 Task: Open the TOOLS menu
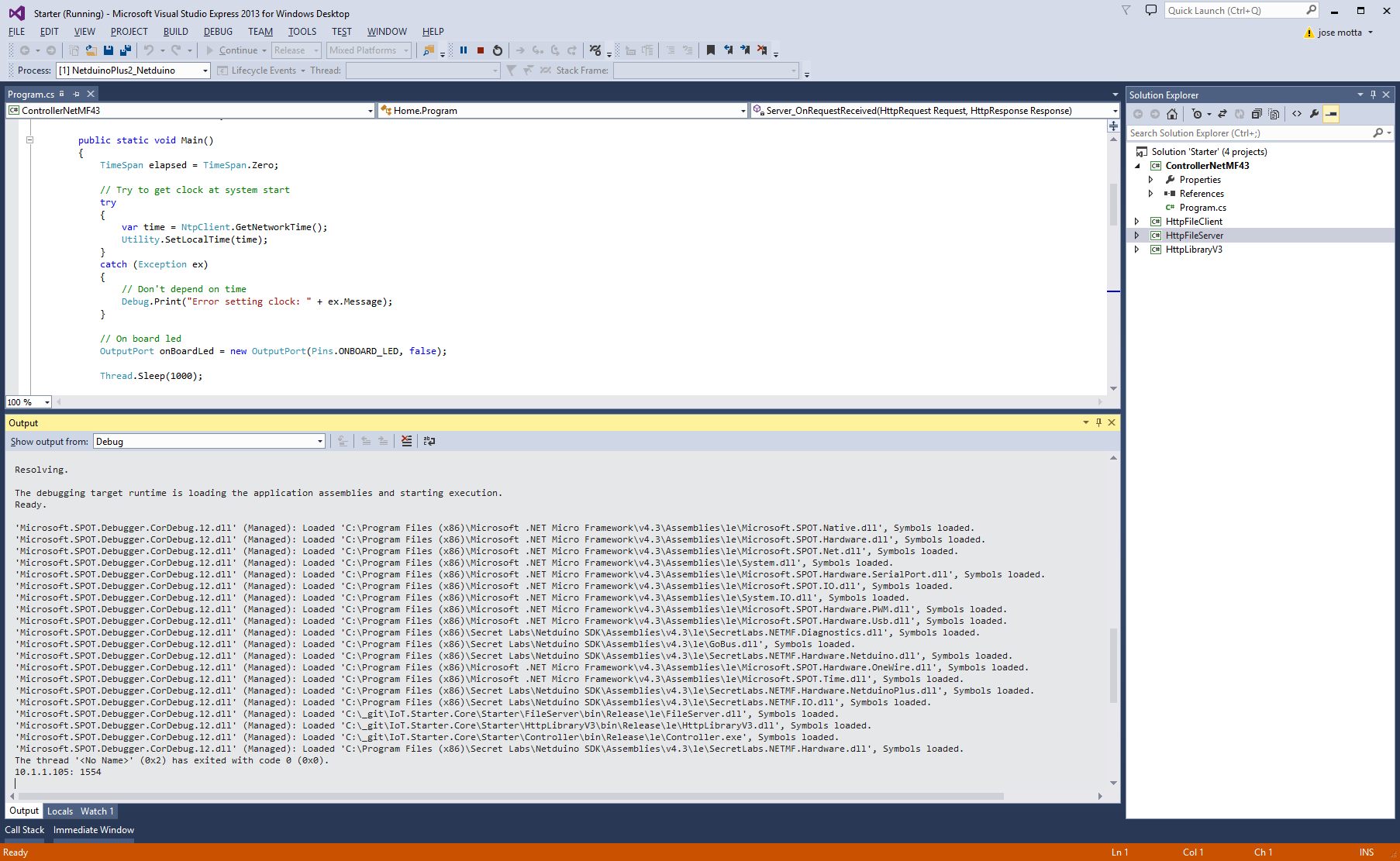coord(302,32)
